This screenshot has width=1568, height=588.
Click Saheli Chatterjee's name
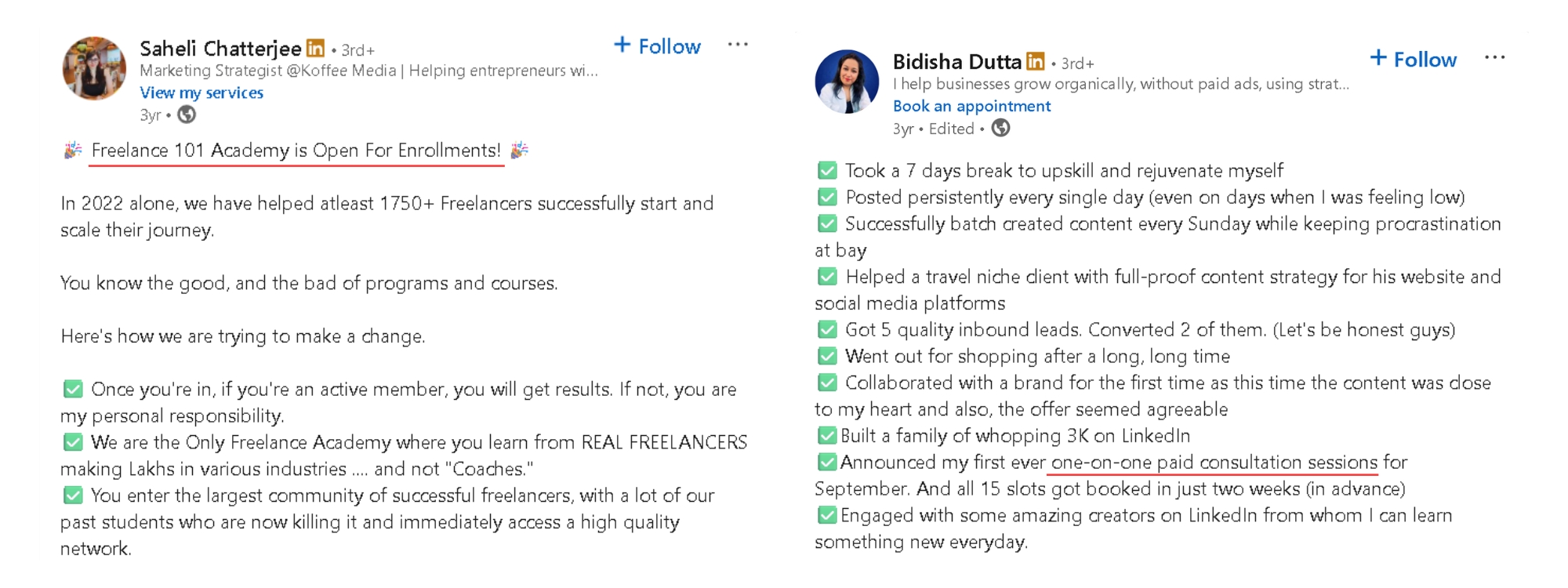click(x=220, y=49)
